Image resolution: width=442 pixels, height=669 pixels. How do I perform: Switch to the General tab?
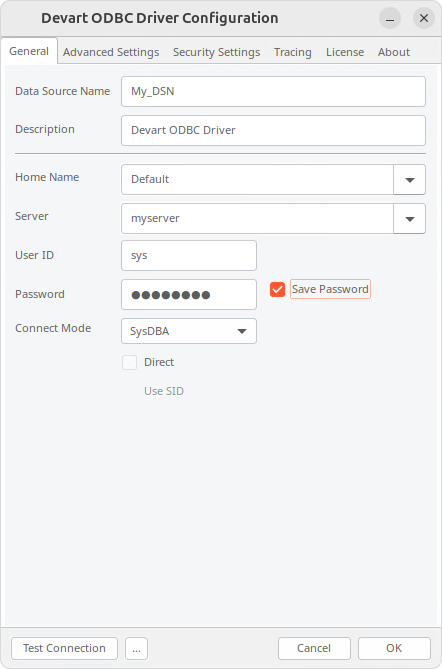(29, 51)
